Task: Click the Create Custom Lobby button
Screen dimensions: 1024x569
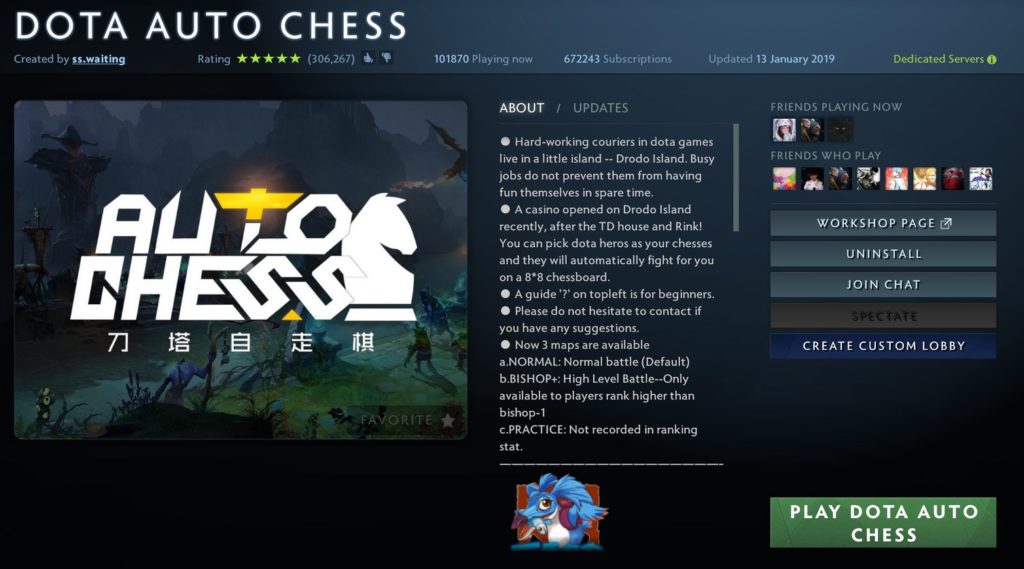Action: (883, 346)
